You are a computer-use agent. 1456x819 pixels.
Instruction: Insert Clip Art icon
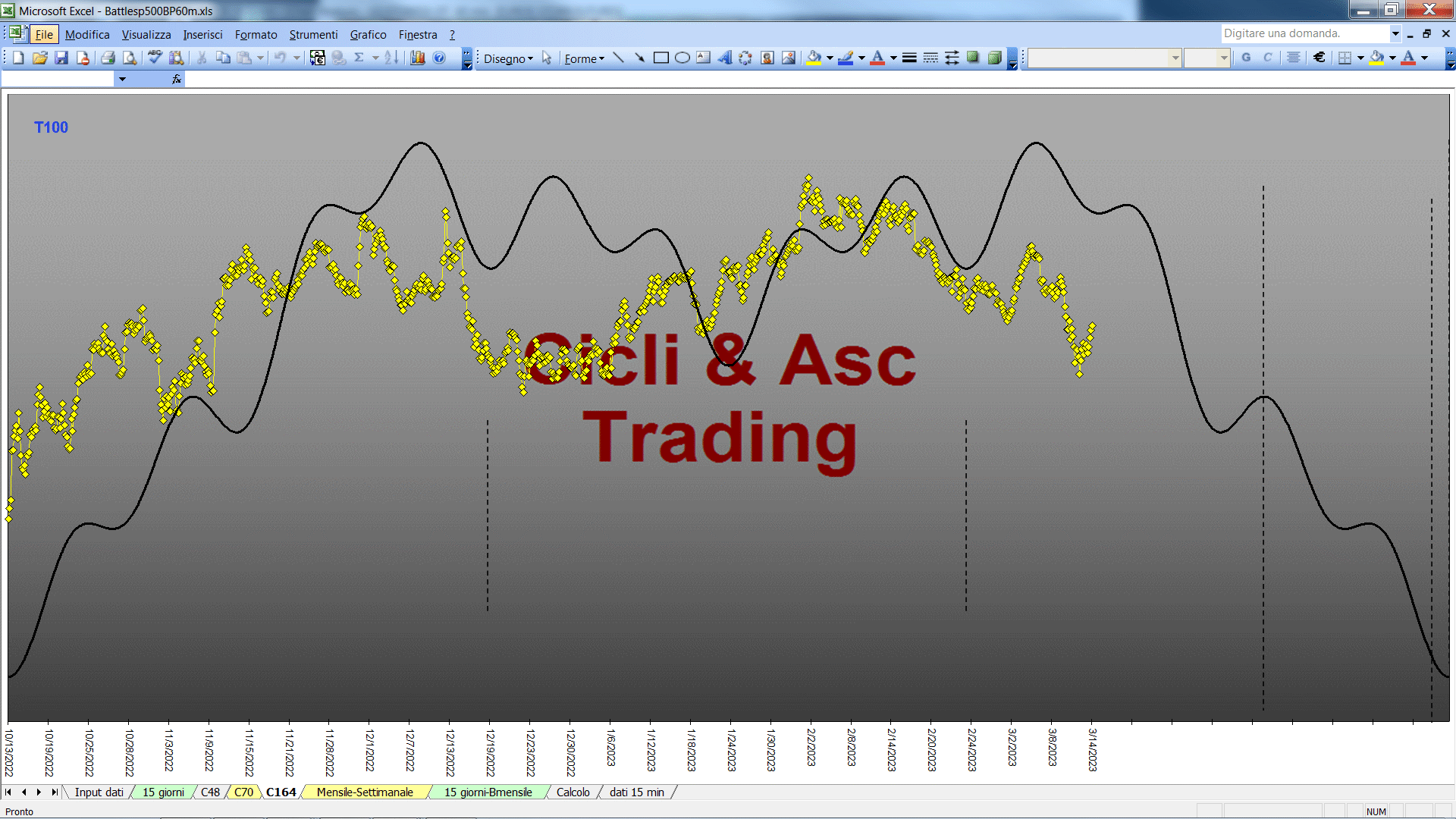767,58
